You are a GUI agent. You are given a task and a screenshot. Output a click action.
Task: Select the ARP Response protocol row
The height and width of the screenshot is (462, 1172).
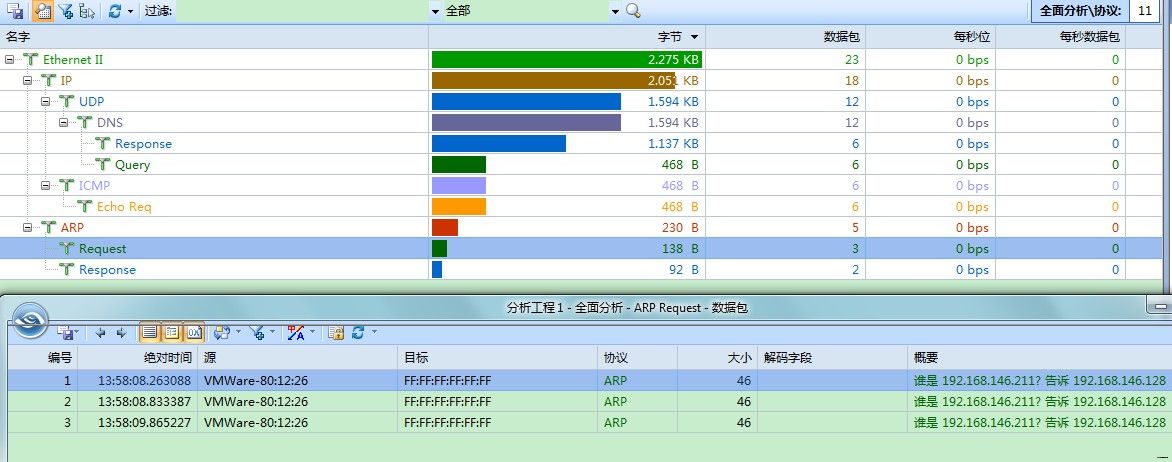tap(107, 270)
